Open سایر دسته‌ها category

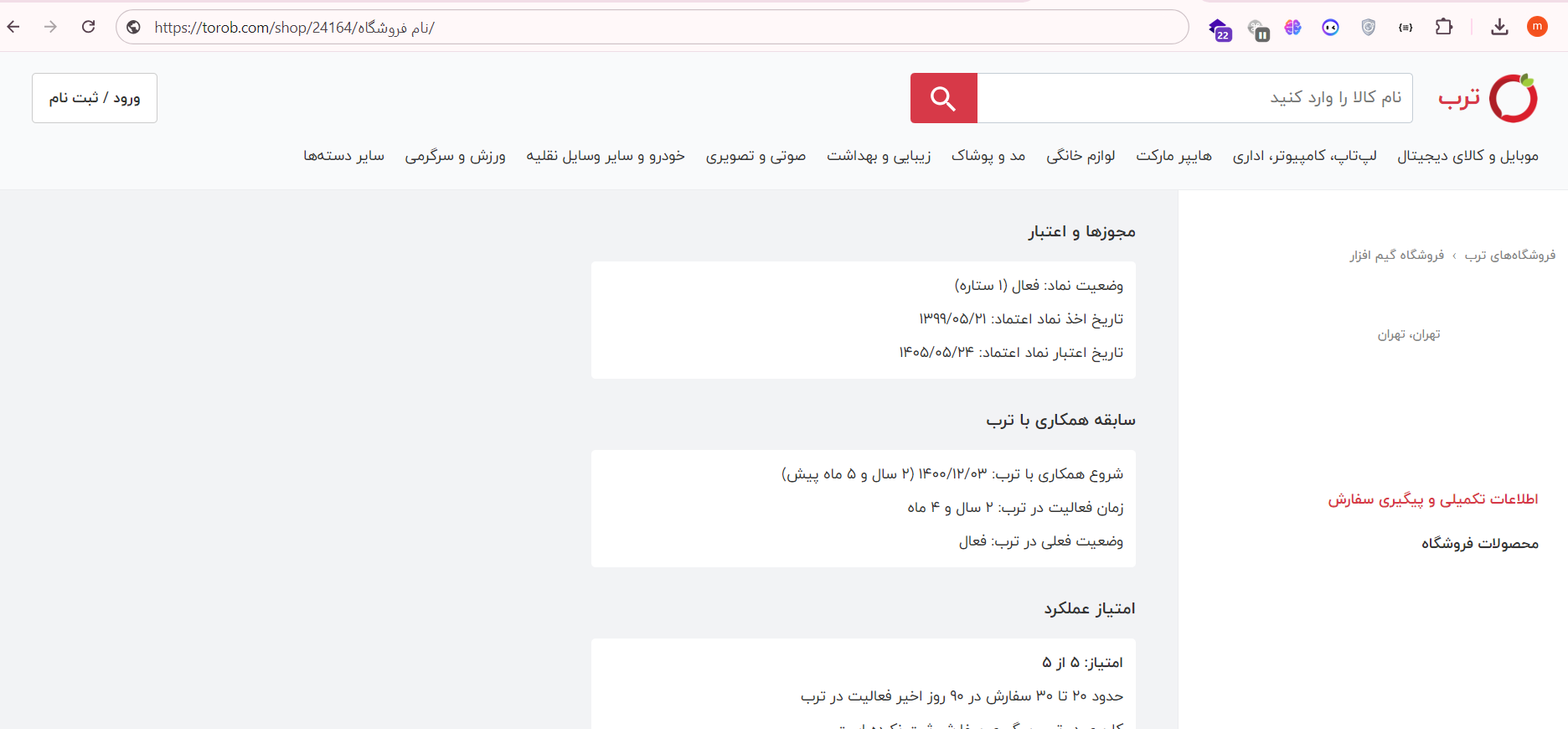click(343, 156)
